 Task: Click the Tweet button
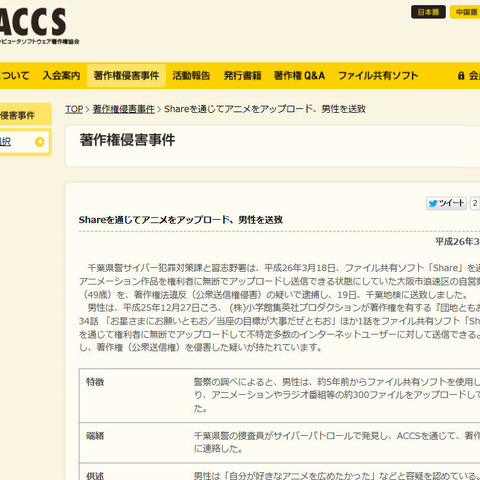coord(446,203)
